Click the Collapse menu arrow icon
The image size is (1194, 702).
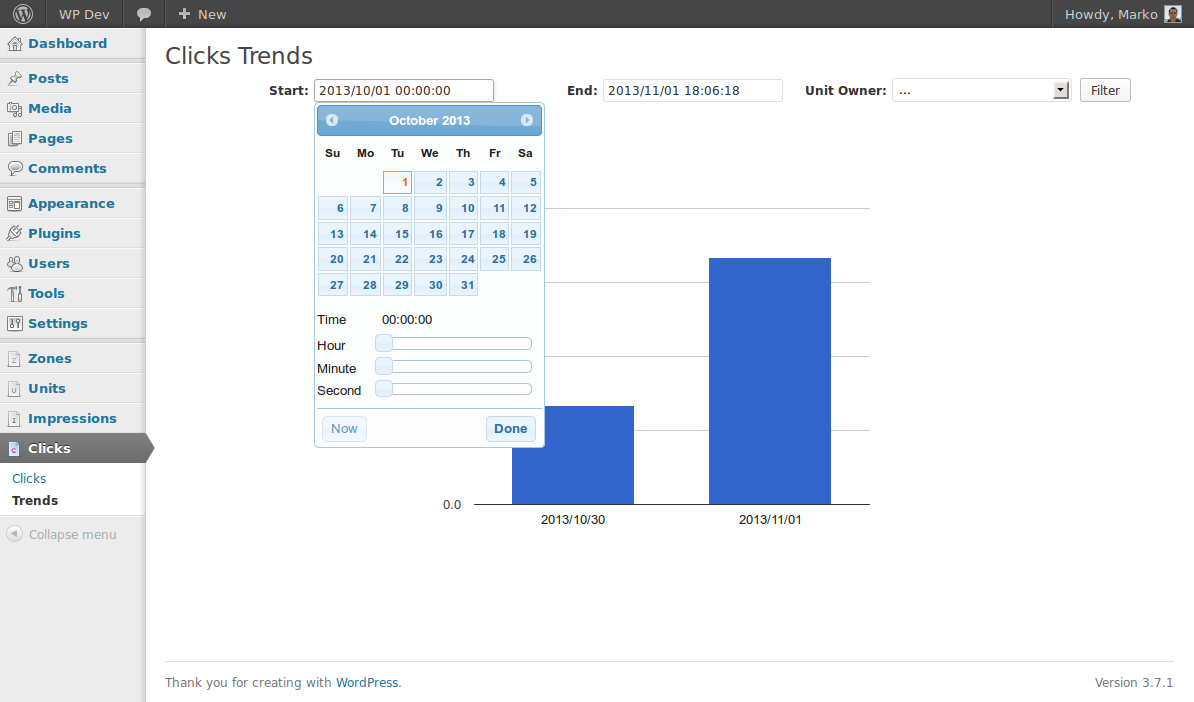coord(14,534)
